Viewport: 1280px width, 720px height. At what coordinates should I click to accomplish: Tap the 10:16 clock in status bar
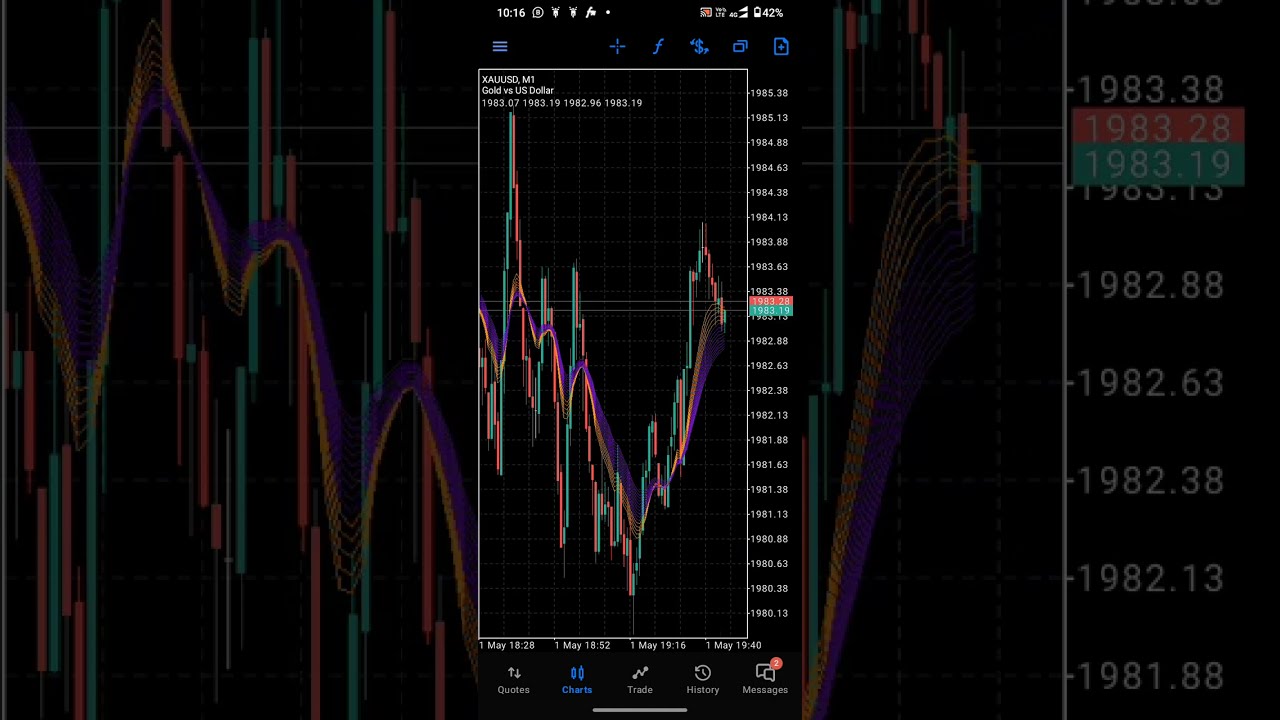pyautogui.click(x=510, y=13)
